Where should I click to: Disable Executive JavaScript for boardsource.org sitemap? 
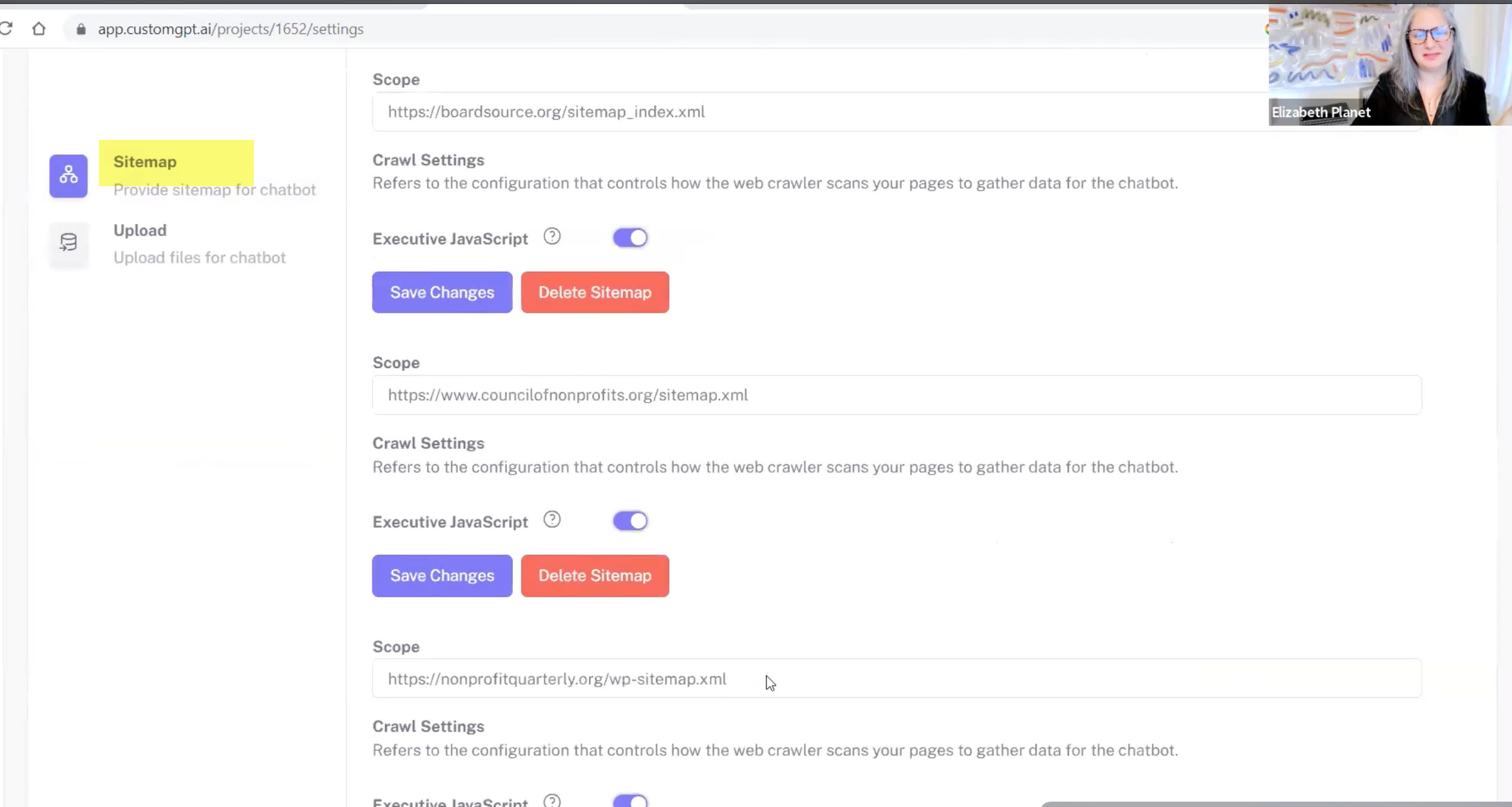click(630, 237)
